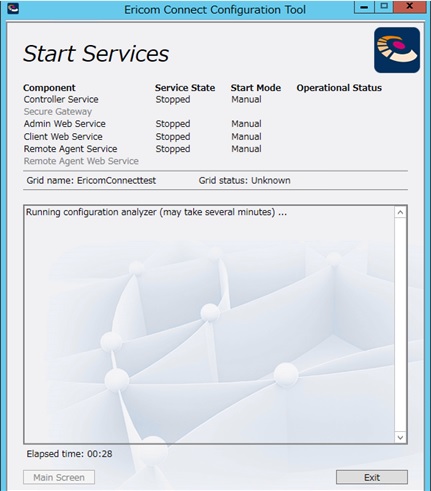The image size is (431, 491).
Task: Click the log scrollbar up arrow
Action: coord(400,212)
